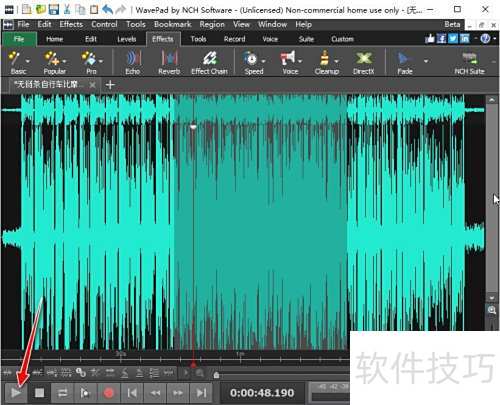Click the 0:00:48.190 time display

(x=262, y=393)
